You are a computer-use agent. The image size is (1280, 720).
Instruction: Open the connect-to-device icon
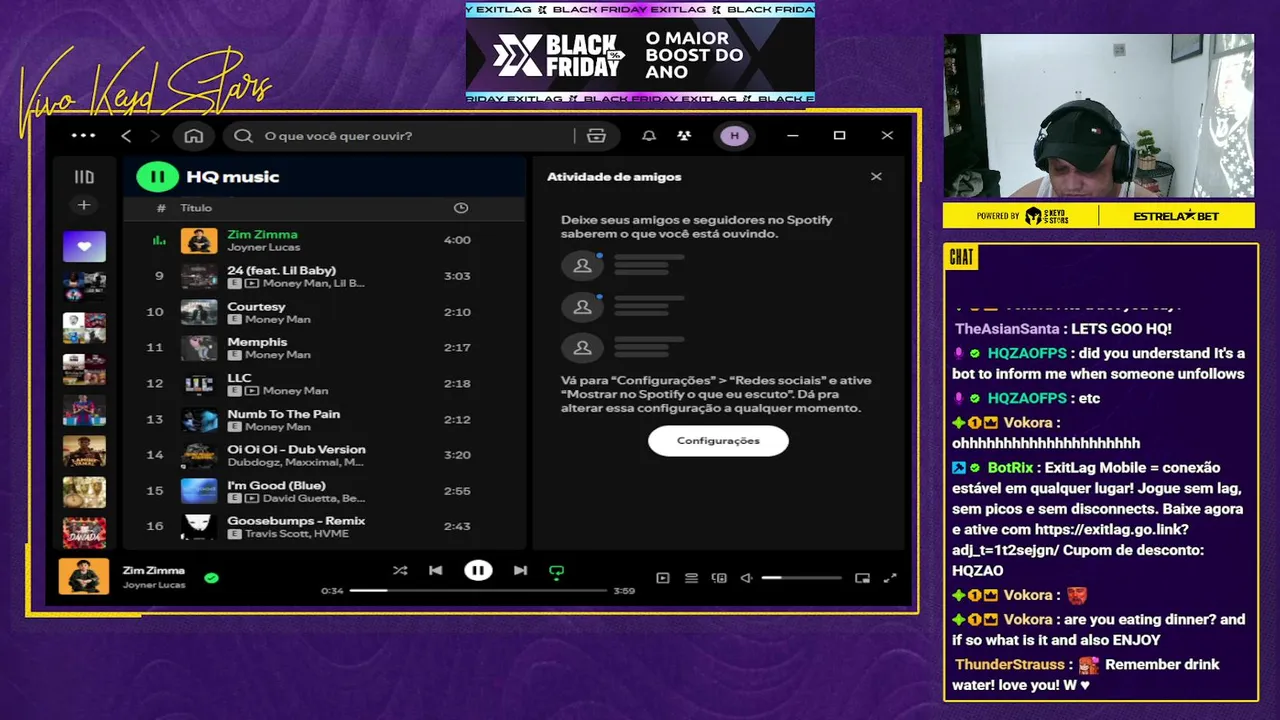coord(719,578)
